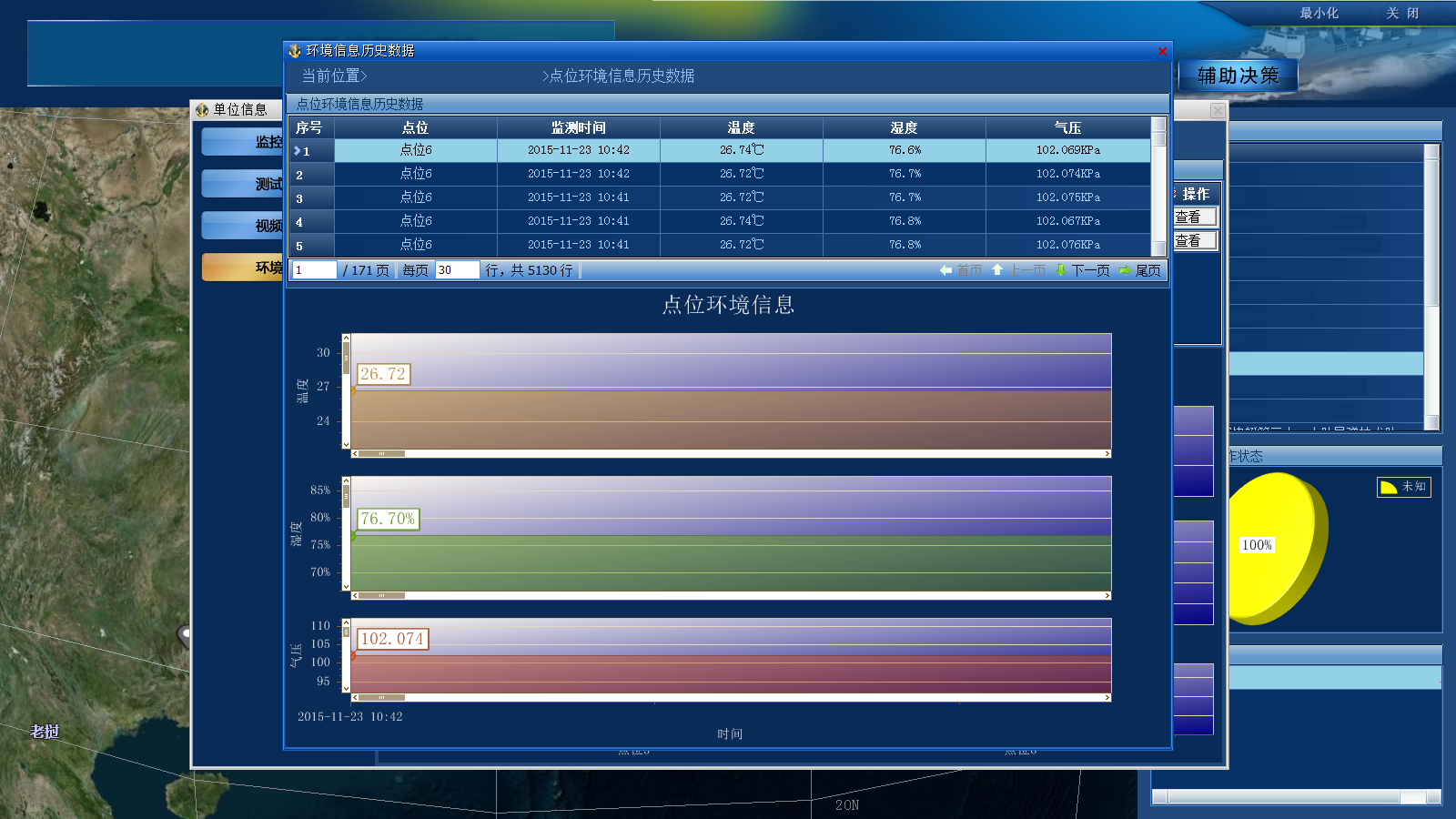
Task: Click the first 查看 button under 操作
Action: point(1194,217)
